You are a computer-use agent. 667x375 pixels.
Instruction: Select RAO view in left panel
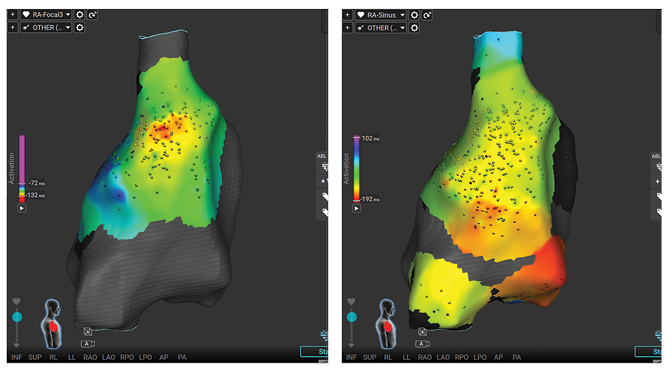[x=90, y=357]
